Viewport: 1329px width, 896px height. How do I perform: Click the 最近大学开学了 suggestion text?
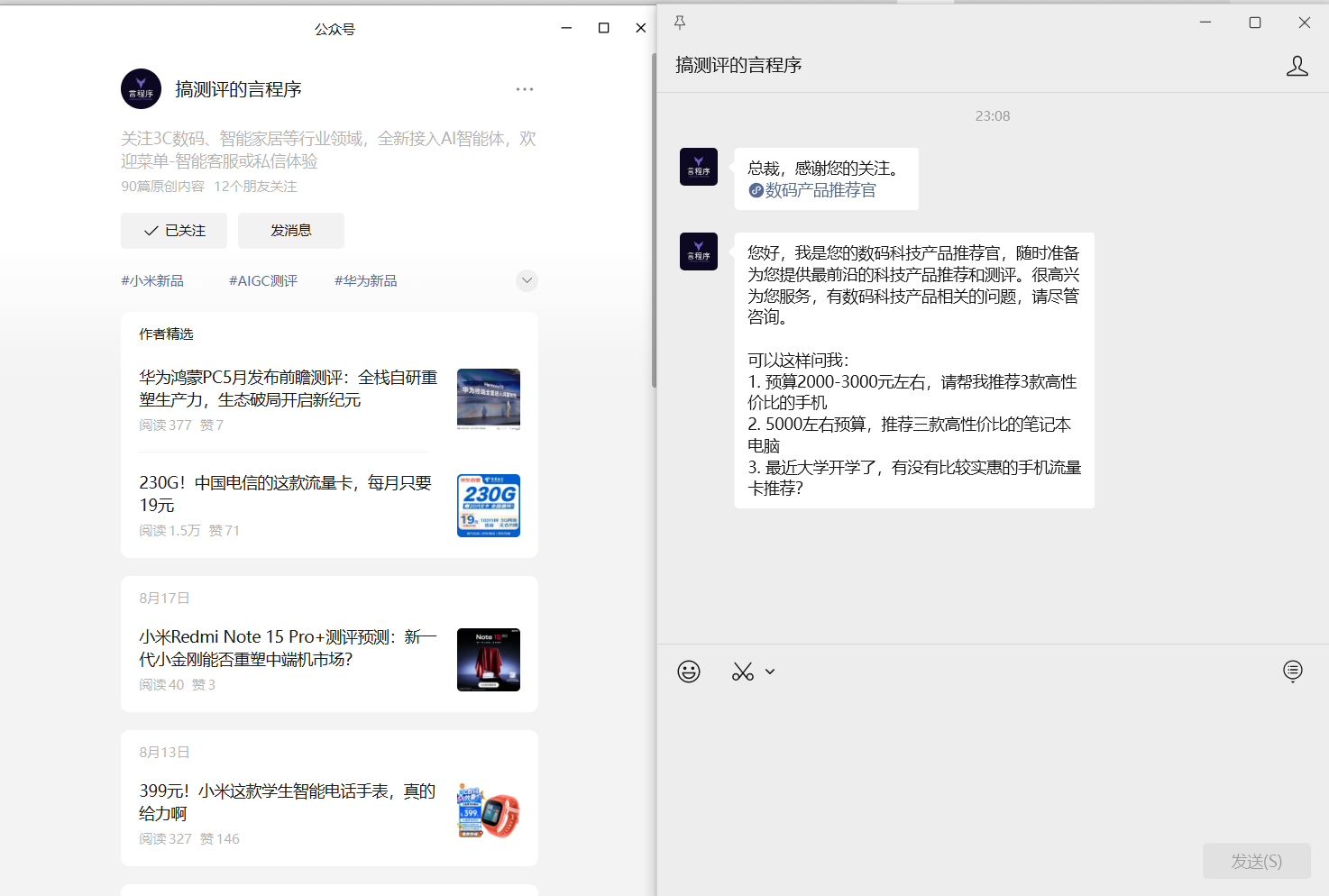coord(914,478)
